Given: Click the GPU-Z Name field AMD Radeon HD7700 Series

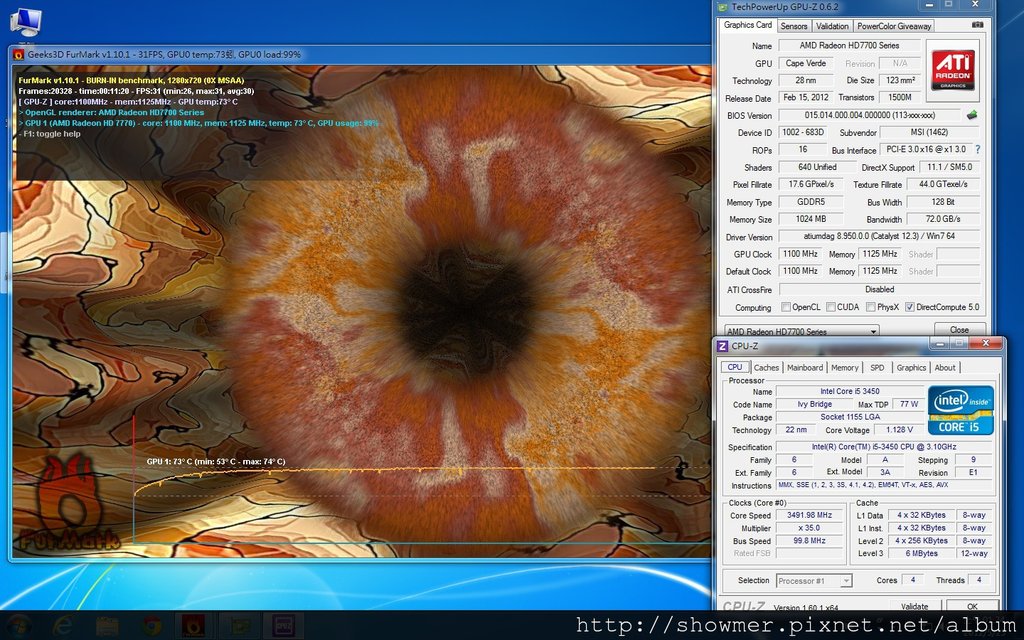Looking at the screenshot, I should pyautogui.click(x=849, y=46).
